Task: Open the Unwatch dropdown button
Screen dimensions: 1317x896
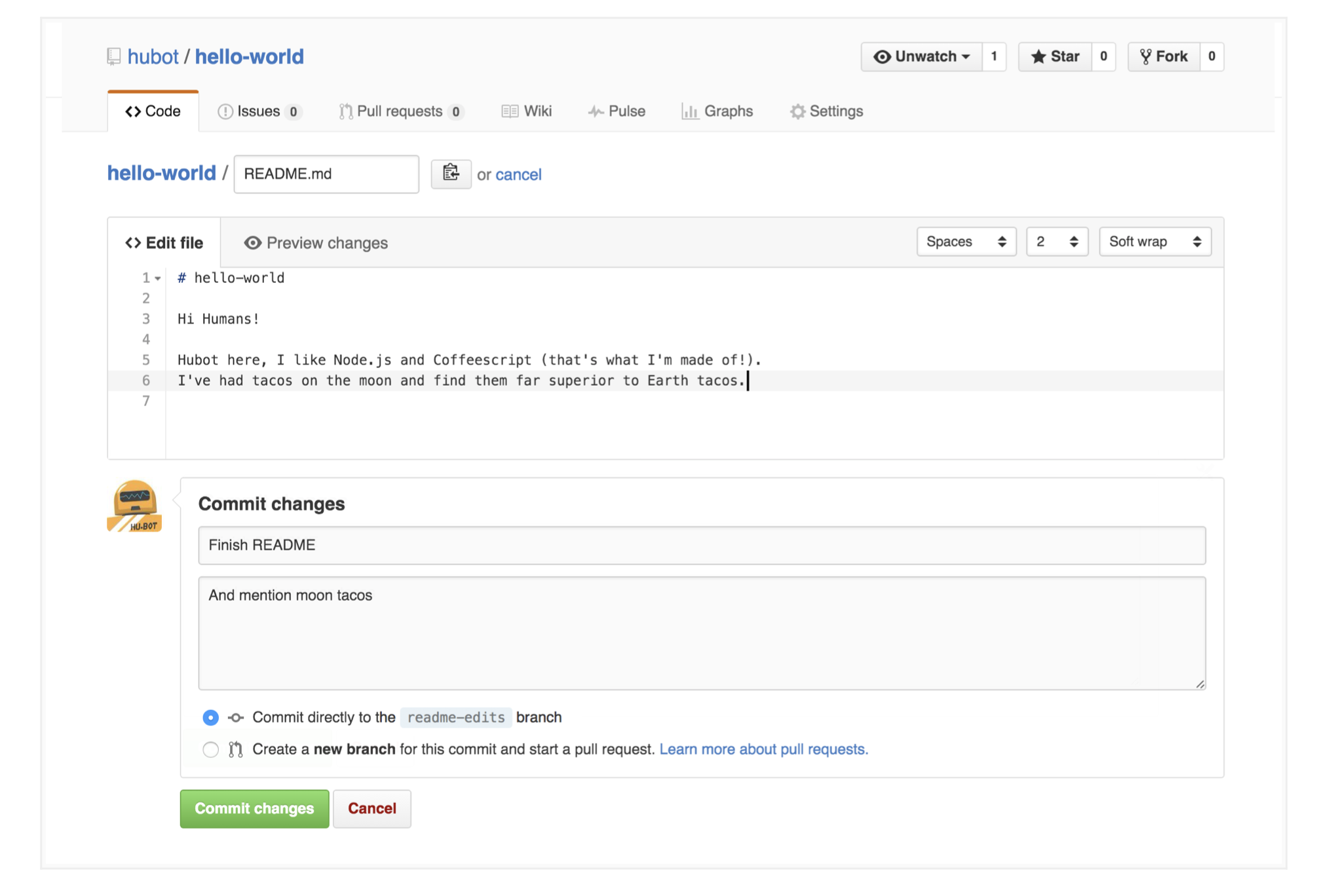Action: click(922, 57)
